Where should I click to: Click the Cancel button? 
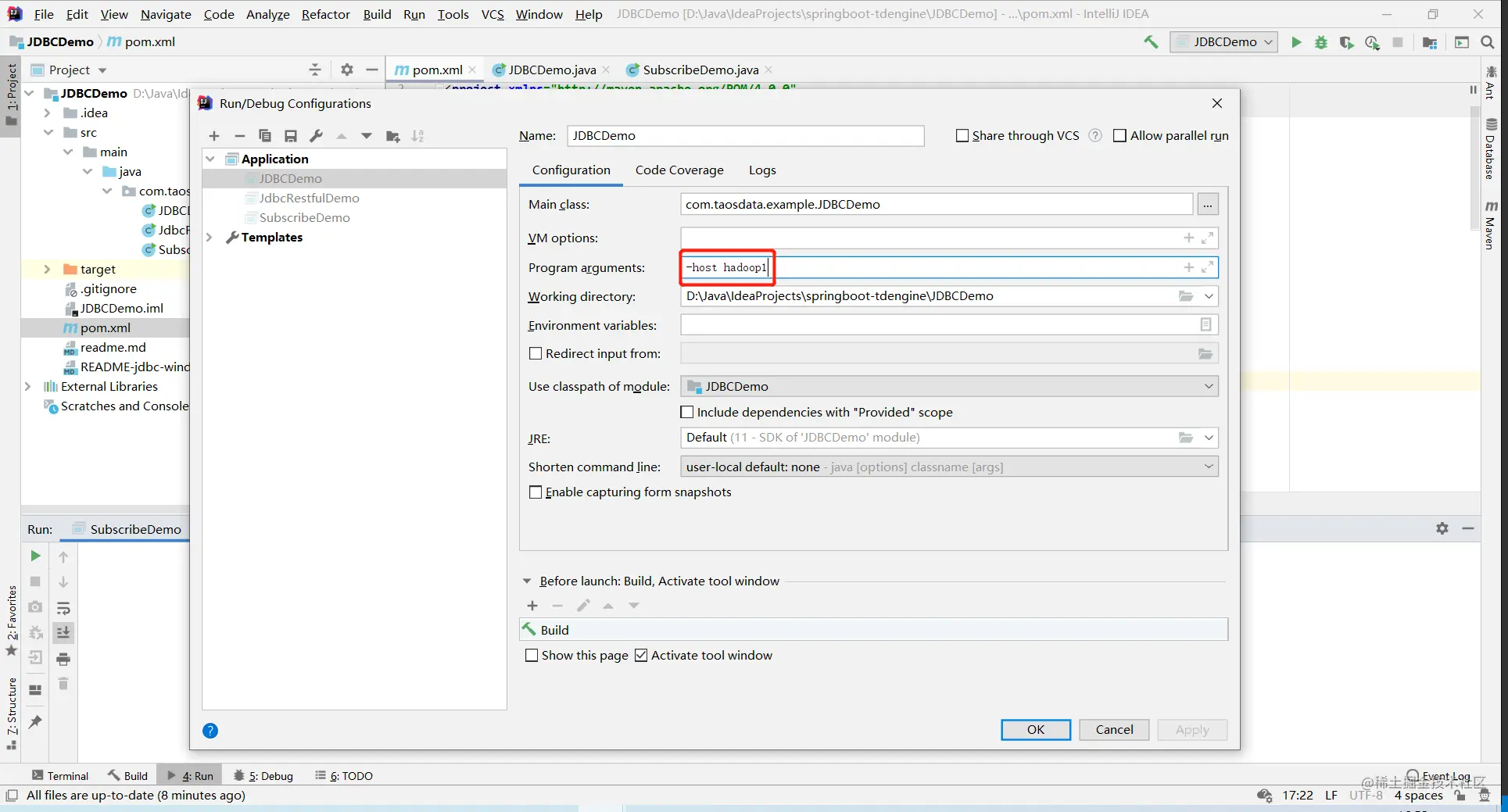1114,730
